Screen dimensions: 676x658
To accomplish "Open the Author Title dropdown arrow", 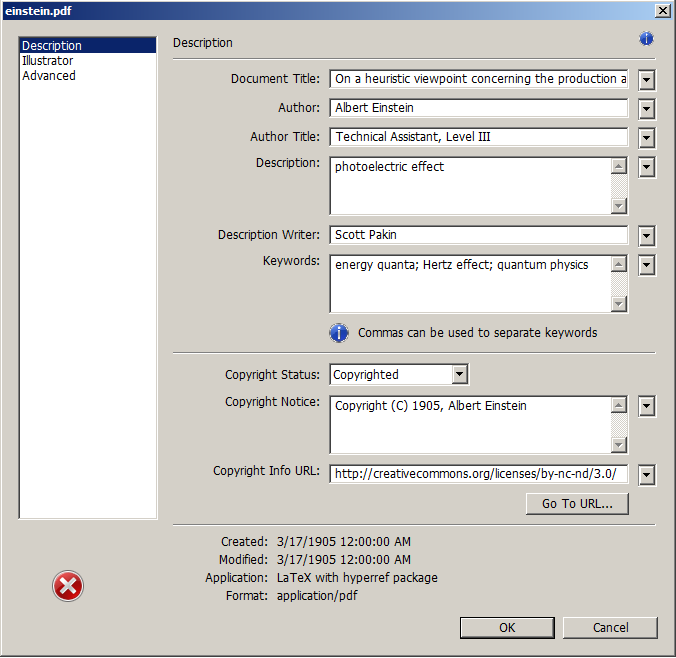I will (647, 138).
